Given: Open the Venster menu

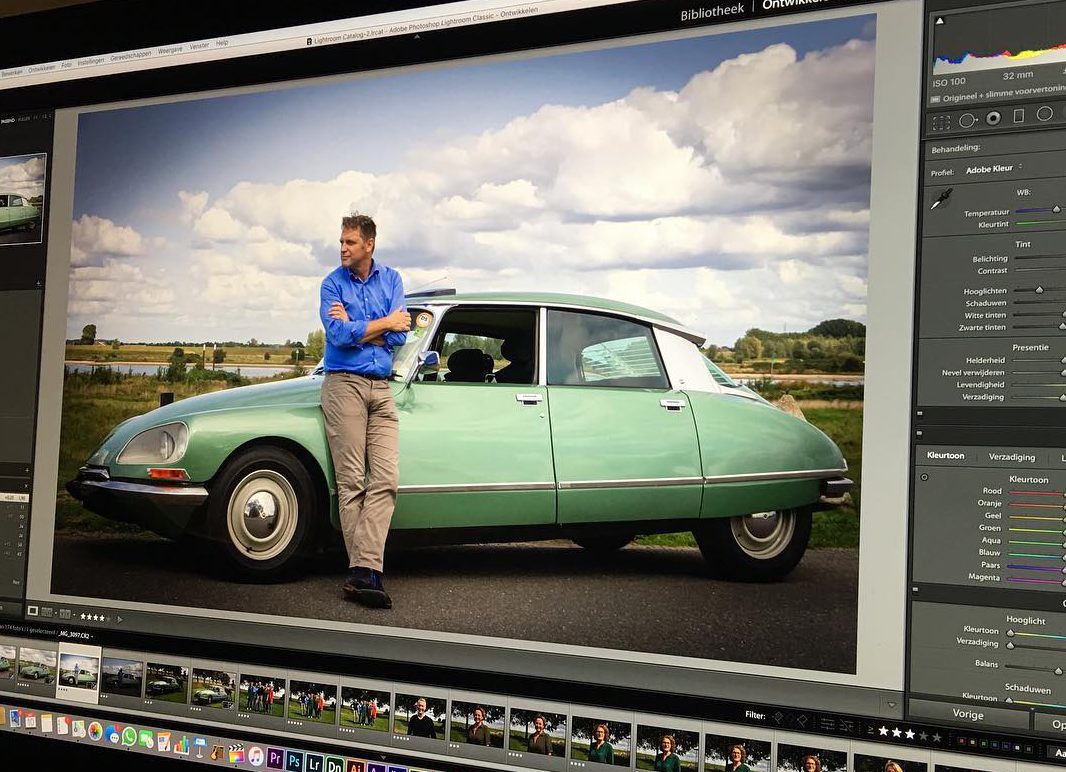Looking at the screenshot, I should pyautogui.click(x=199, y=46).
